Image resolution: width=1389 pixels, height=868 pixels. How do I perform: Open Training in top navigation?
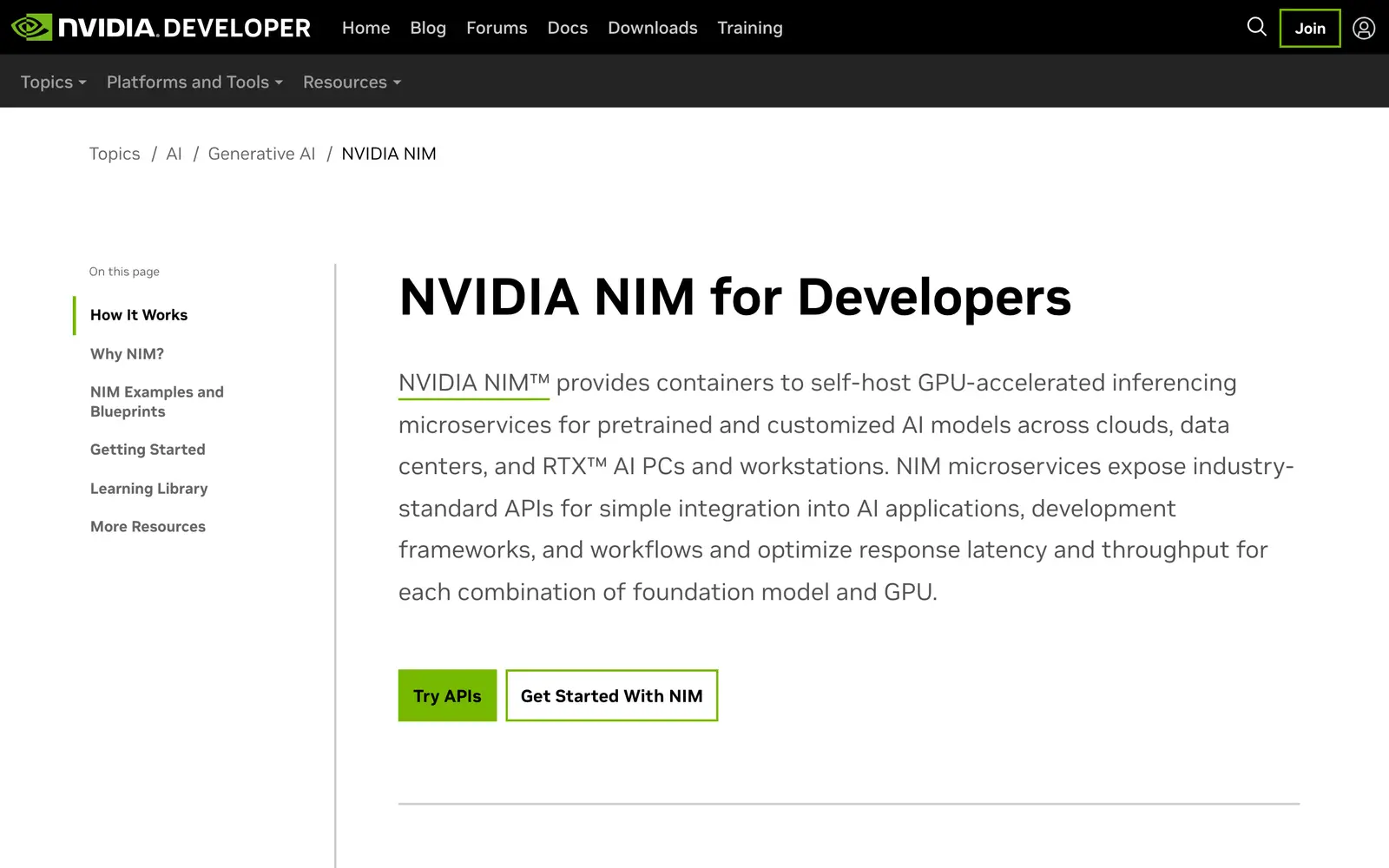pos(750,28)
